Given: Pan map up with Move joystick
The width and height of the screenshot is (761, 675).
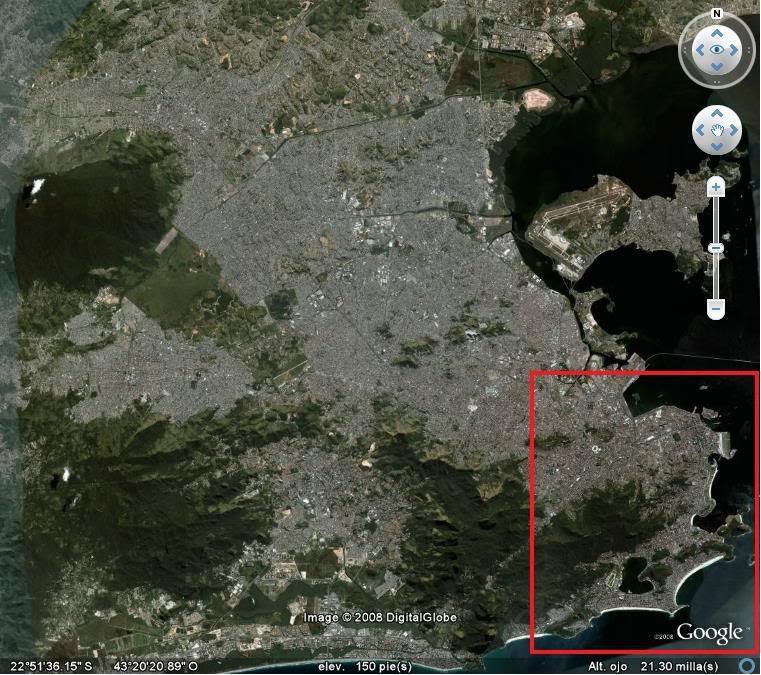Looking at the screenshot, I should coord(716,115).
